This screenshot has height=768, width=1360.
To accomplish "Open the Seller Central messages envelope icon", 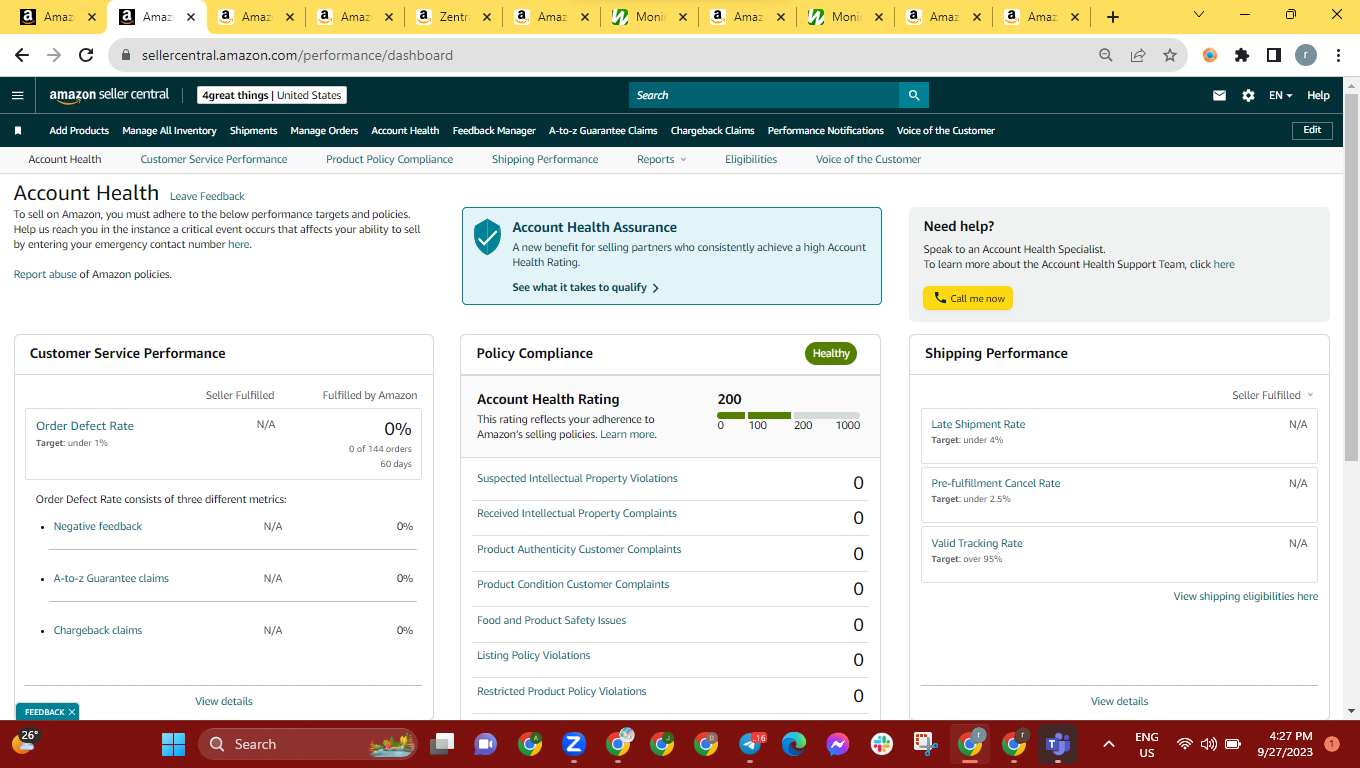I will click(x=1219, y=95).
